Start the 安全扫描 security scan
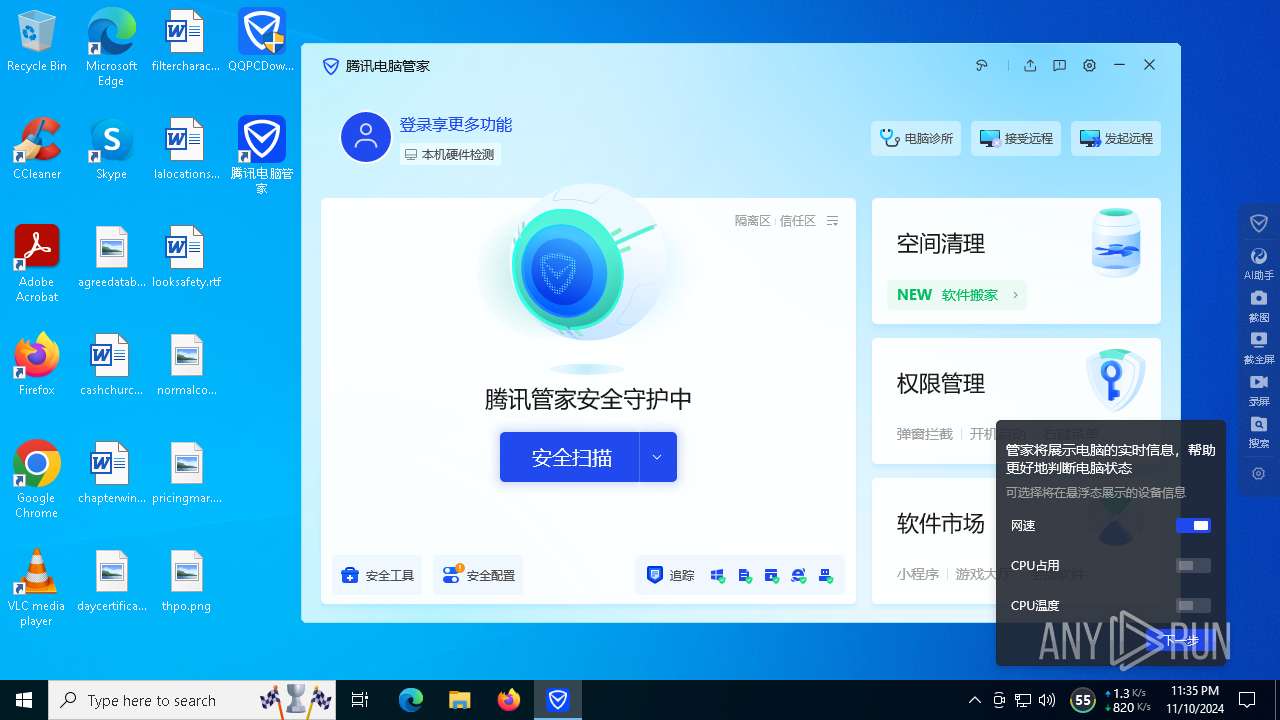The height and width of the screenshot is (720, 1280). click(570, 457)
